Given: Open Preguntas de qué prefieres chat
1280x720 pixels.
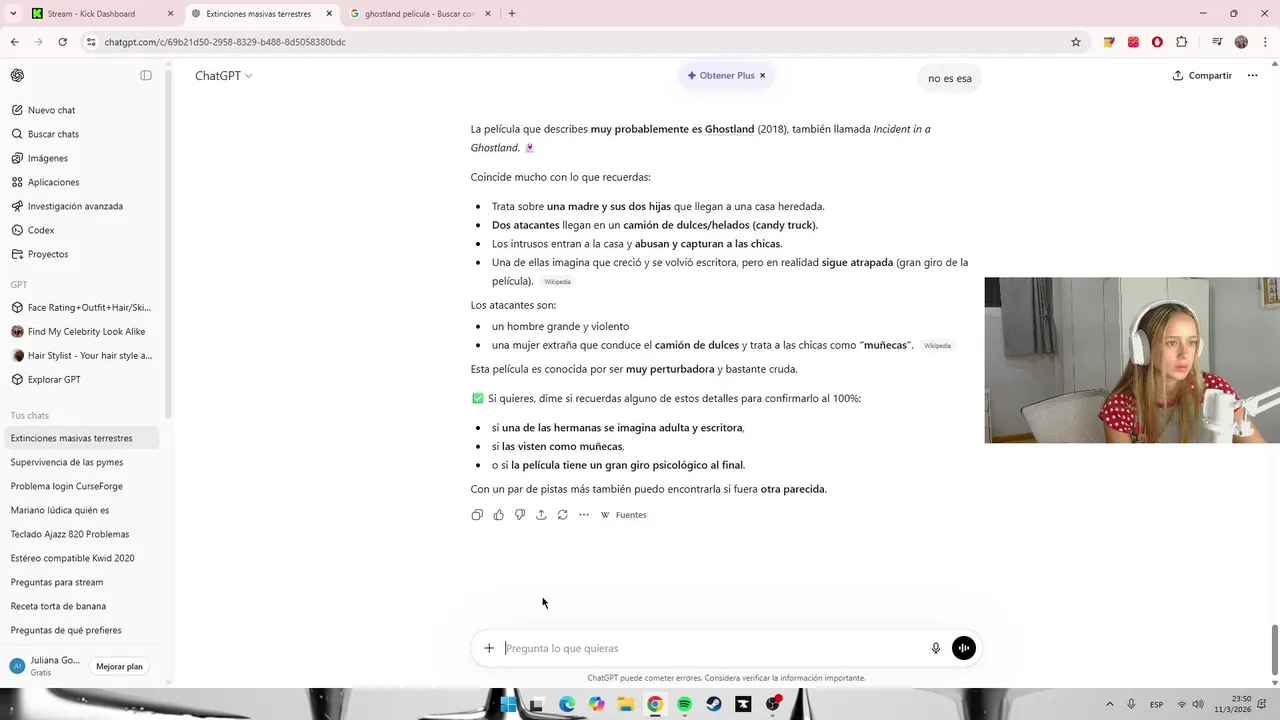Looking at the screenshot, I should [x=82, y=630].
